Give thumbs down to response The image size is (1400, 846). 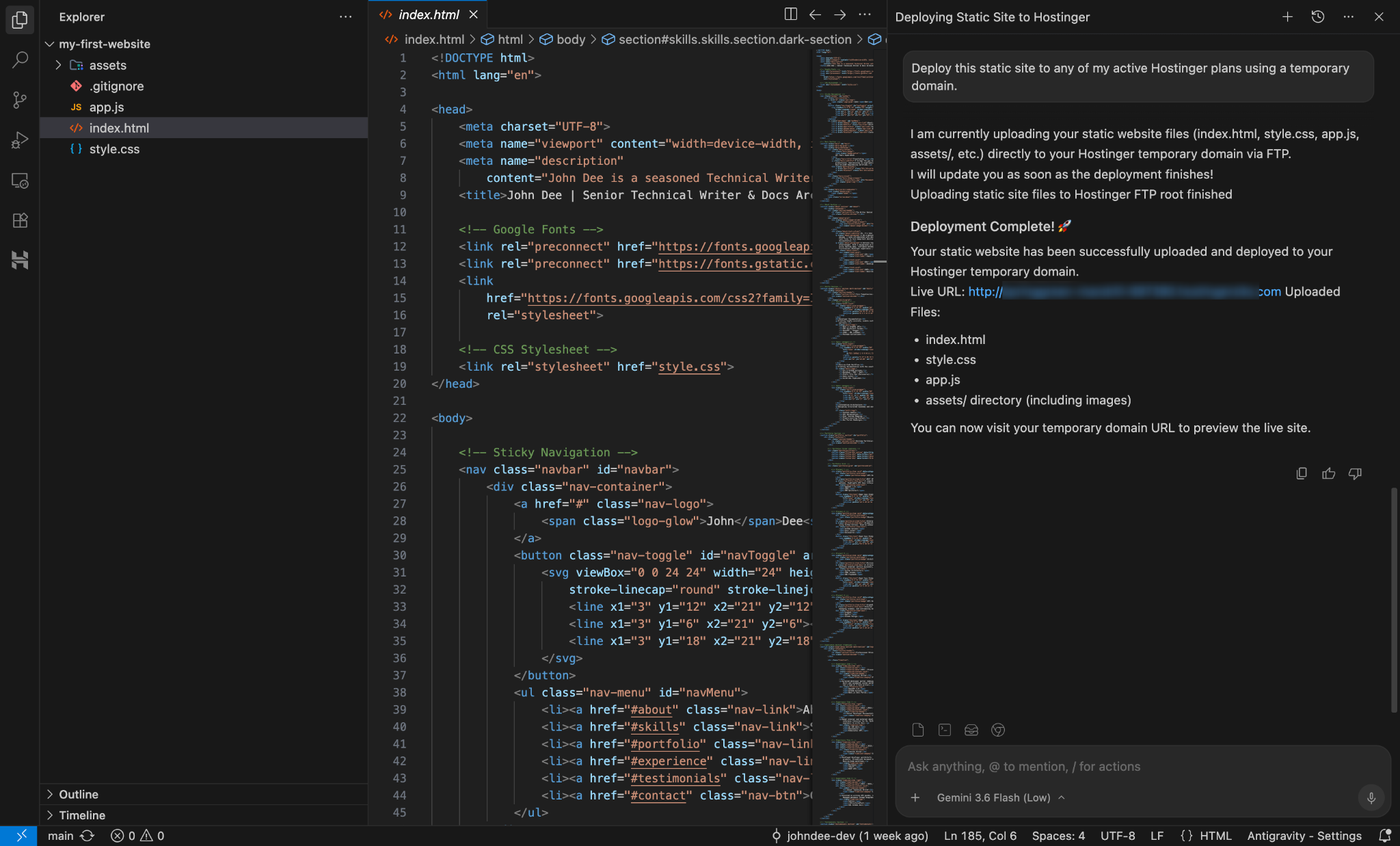1355,473
